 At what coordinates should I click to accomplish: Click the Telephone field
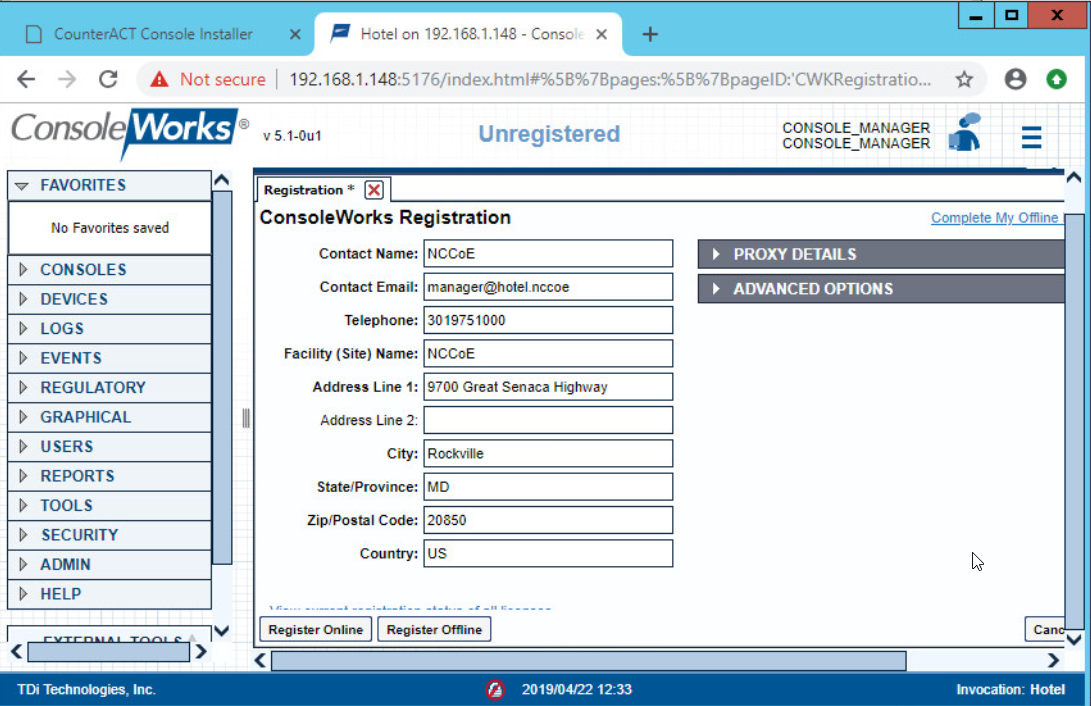[x=548, y=321]
